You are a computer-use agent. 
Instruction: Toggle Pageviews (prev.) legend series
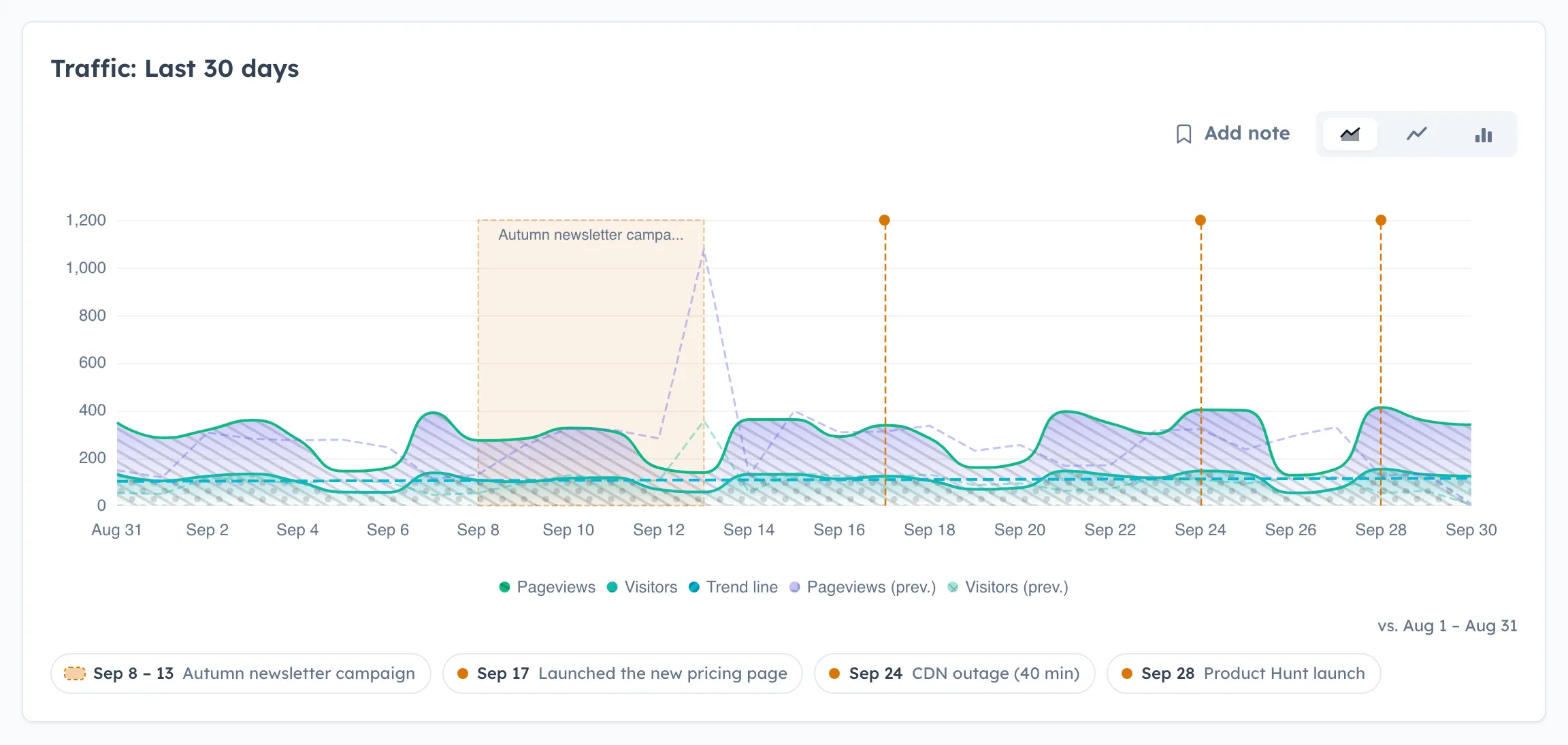pos(862,587)
